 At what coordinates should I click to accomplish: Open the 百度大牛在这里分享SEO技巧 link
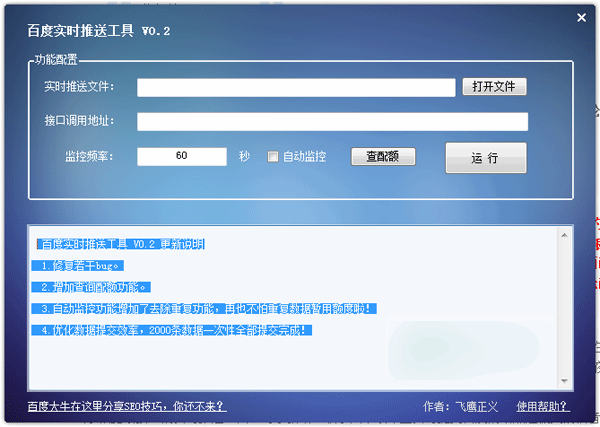pyautogui.click(x=127, y=406)
